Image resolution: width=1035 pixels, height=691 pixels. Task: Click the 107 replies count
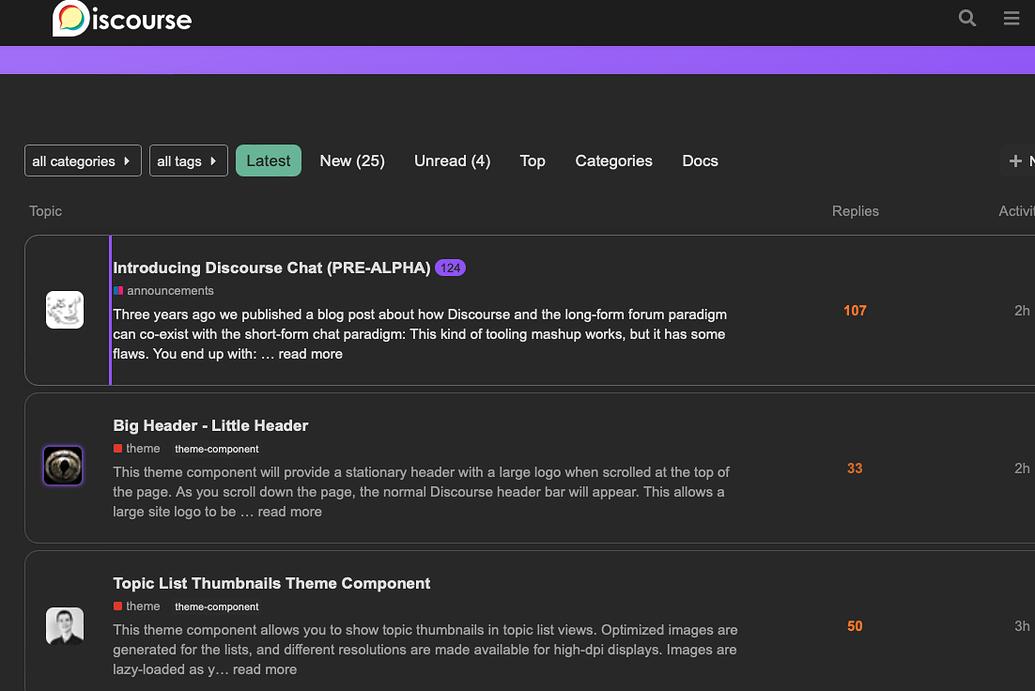855,311
